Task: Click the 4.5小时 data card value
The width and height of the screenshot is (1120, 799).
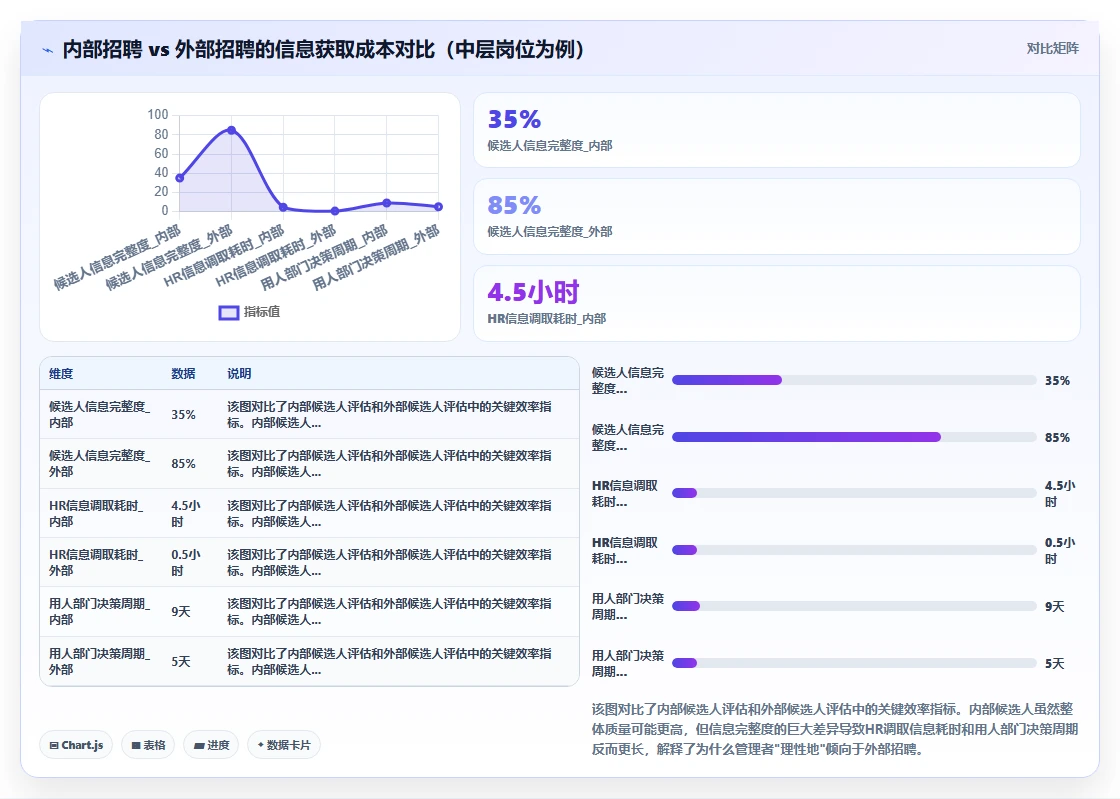Action: [533, 292]
